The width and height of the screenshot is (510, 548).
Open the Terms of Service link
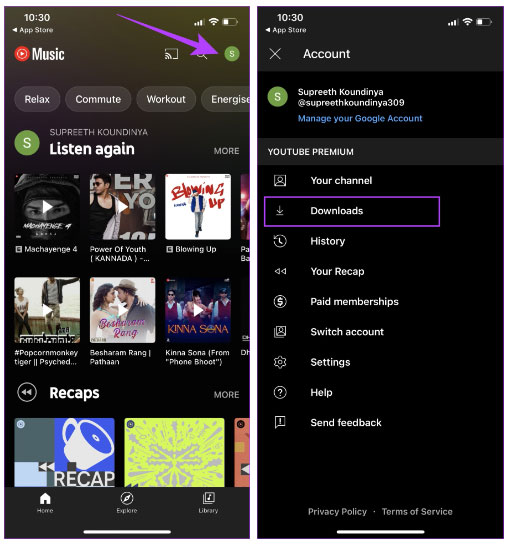[x=417, y=512]
